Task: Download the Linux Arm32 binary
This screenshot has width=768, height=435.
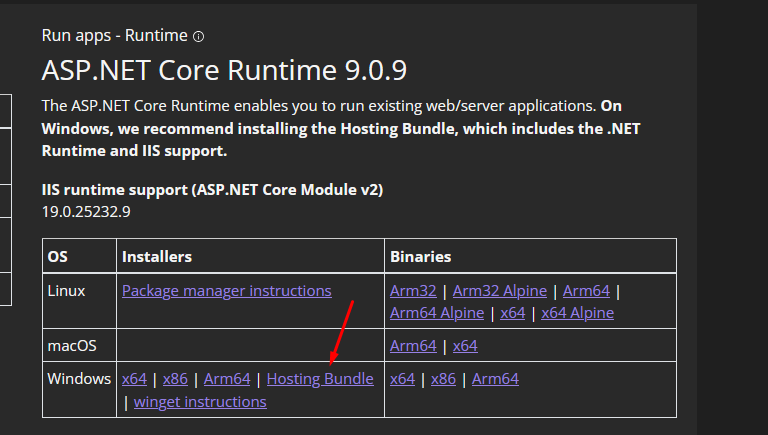Action: click(x=415, y=291)
